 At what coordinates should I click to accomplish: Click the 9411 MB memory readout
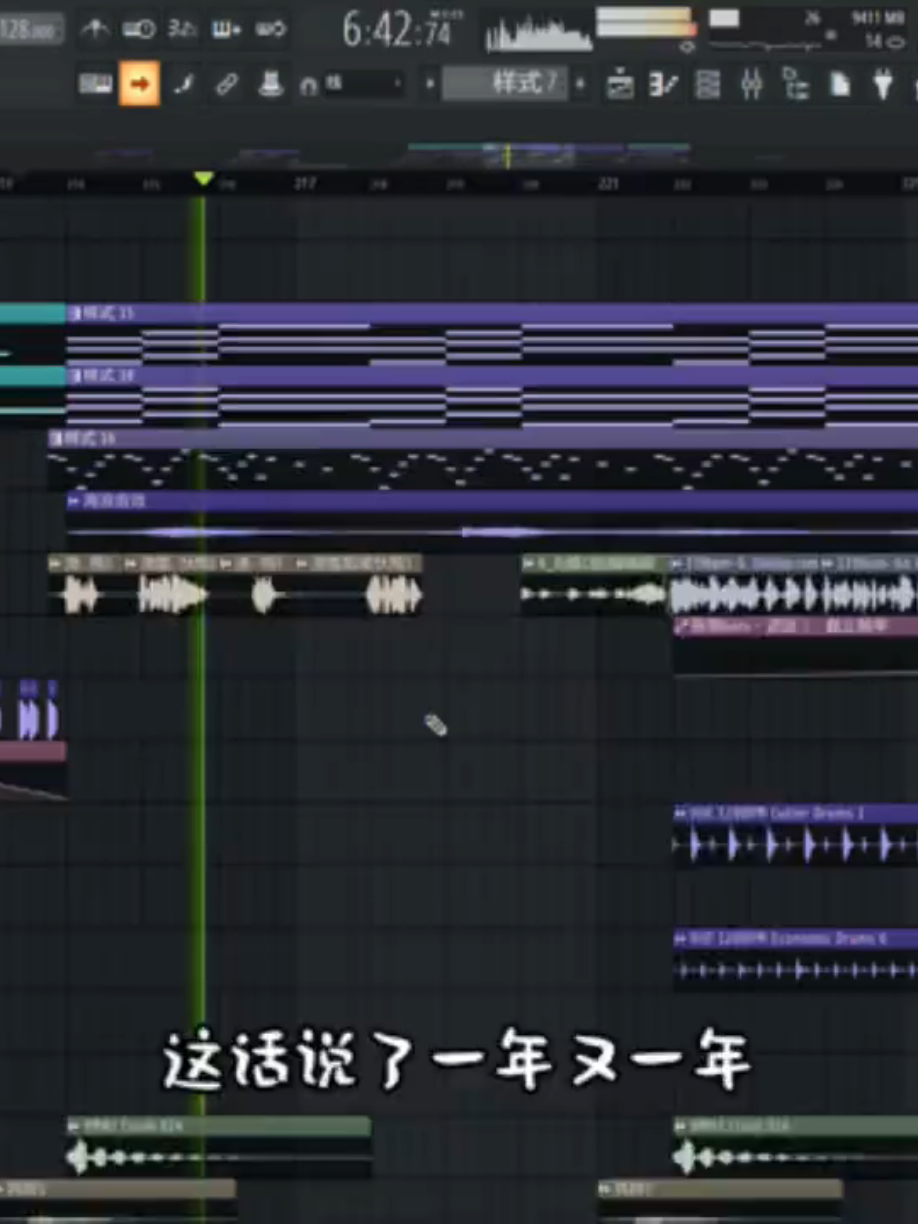[x=877, y=18]
